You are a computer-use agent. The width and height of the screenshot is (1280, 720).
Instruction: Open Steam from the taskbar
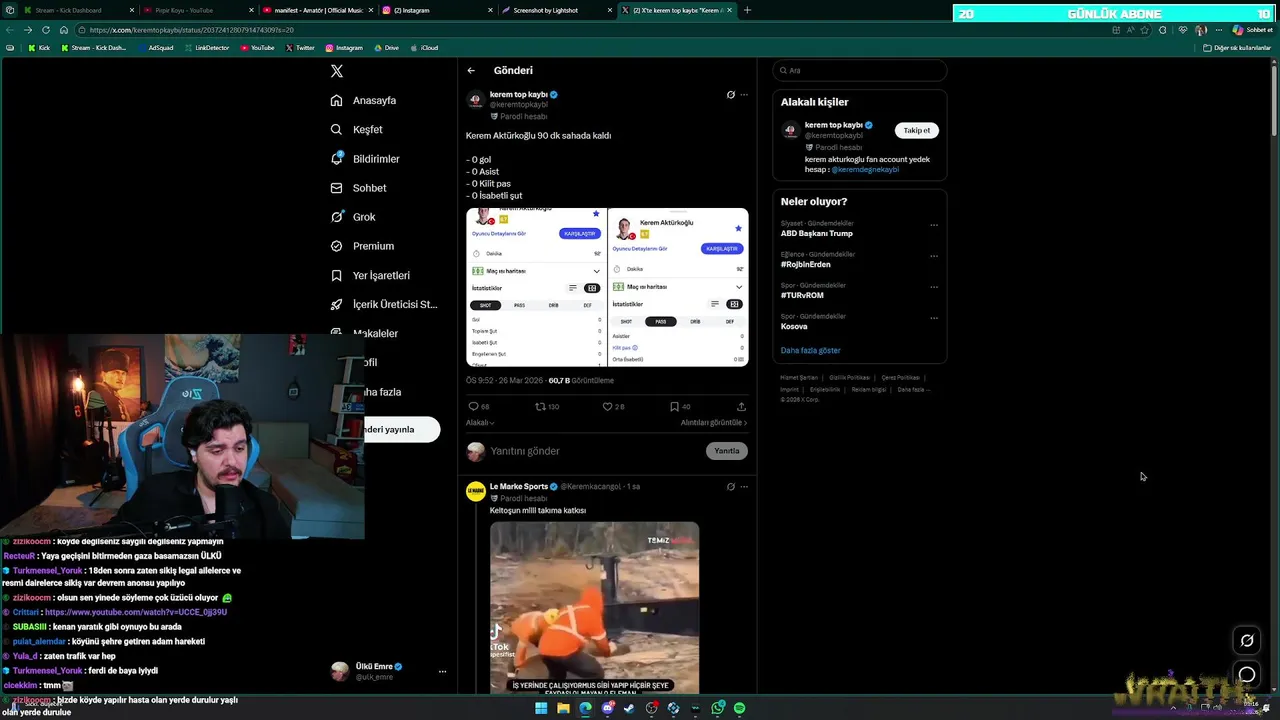tap(629, 708)
